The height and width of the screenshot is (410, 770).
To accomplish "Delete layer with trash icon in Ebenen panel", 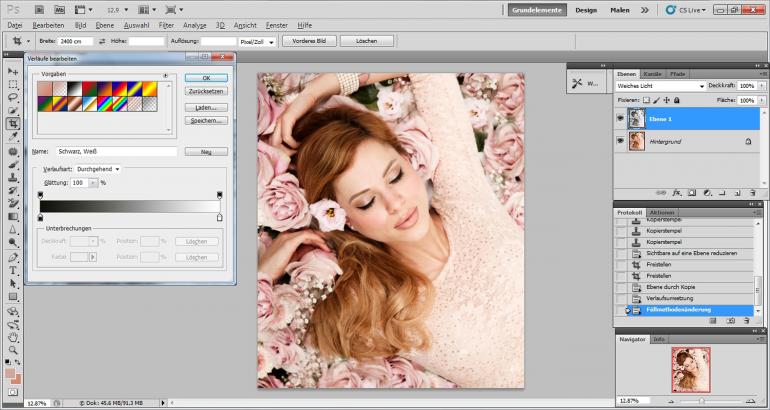I will point(752,193).
